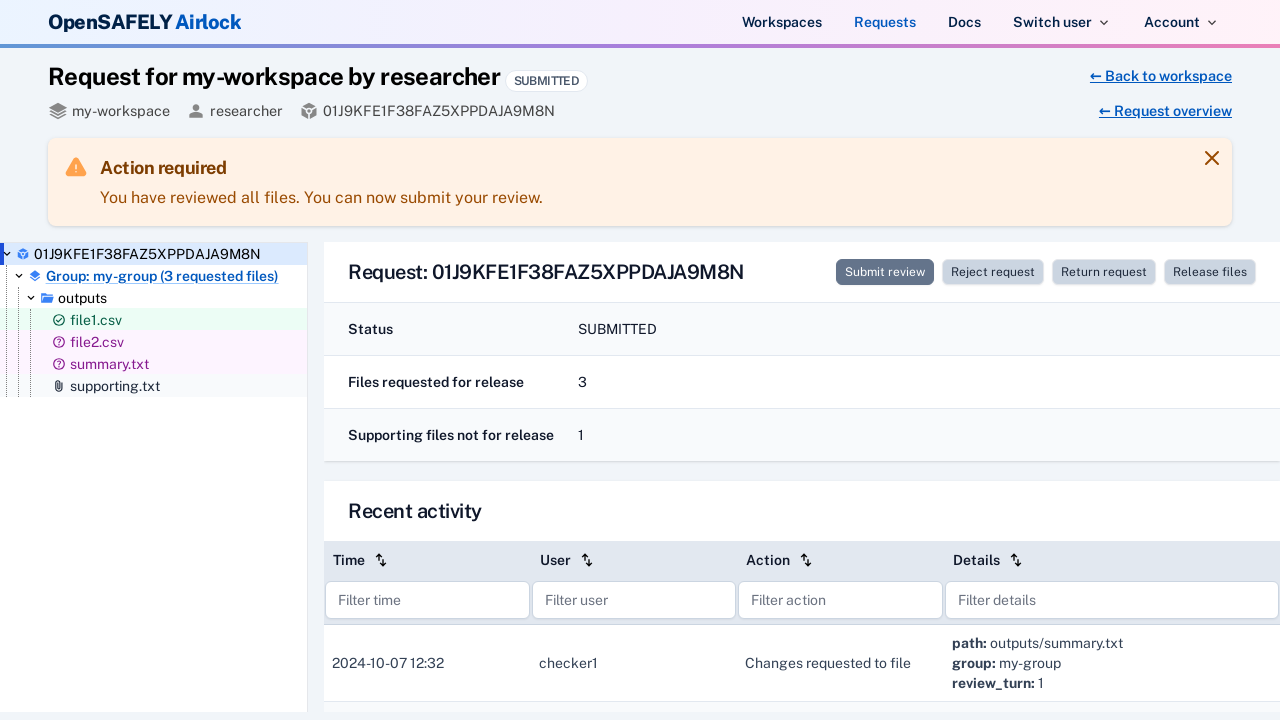1280x720 pixels.
Task: Dismiss the Action required alert
Action: tap(1211, 158)
